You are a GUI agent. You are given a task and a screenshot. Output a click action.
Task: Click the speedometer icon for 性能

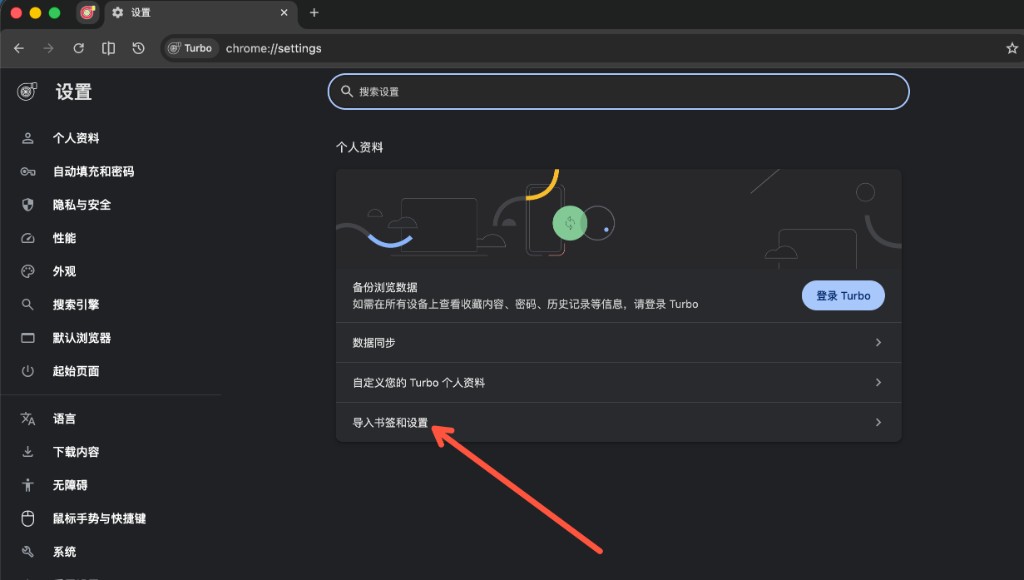27,238
